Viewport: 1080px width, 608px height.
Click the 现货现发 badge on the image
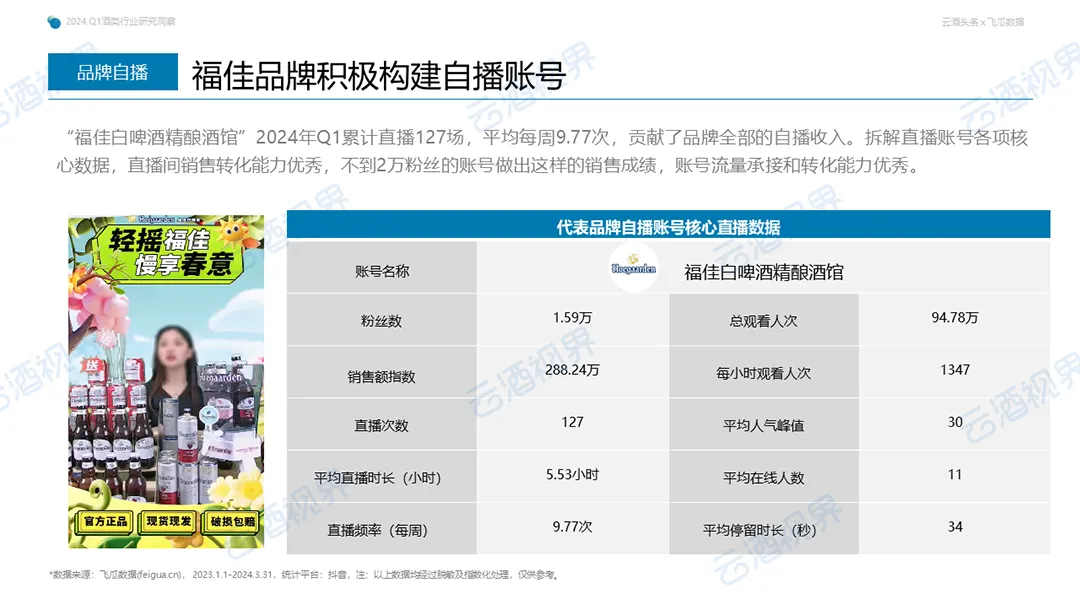tap(169, 522)
